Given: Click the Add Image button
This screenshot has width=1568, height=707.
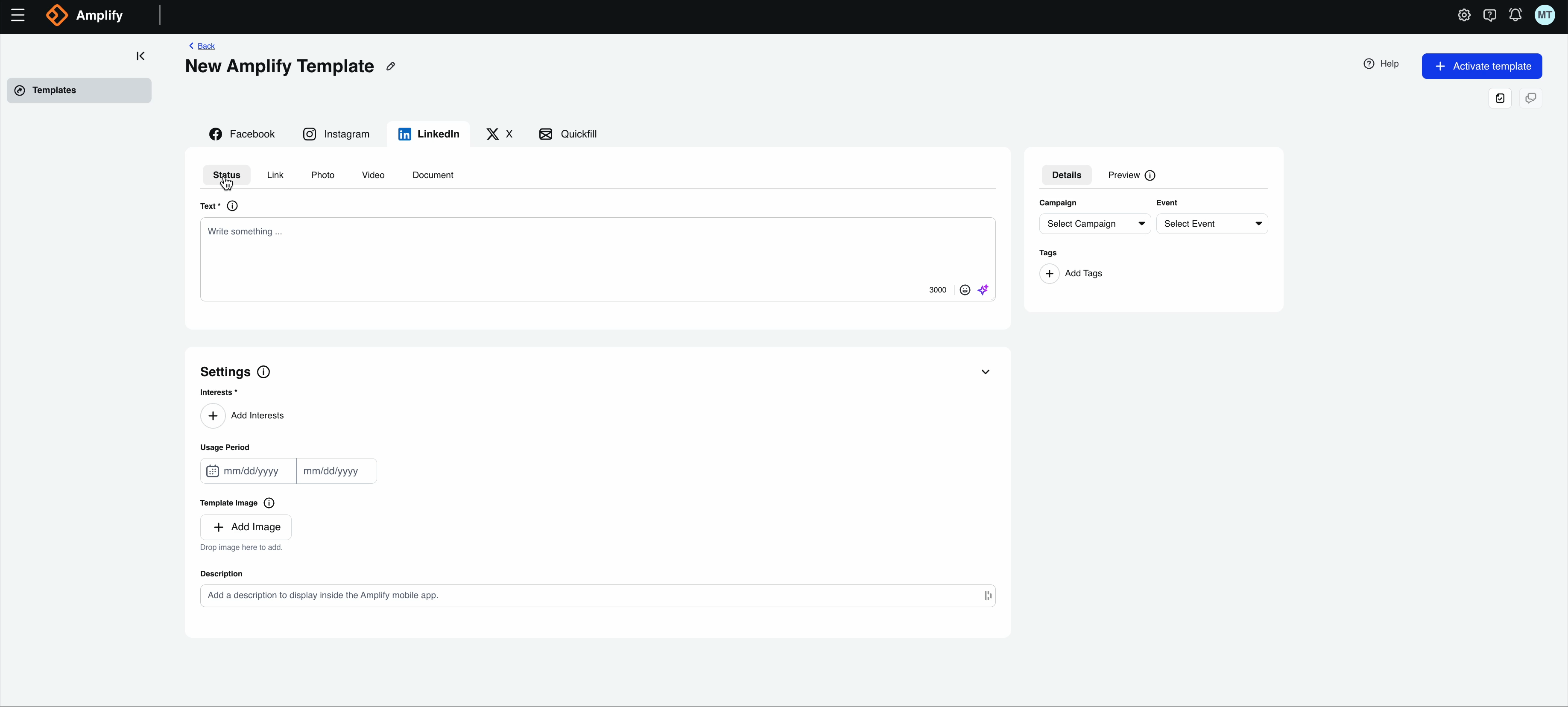Looking at the screenshot, I should coord(246,528).
